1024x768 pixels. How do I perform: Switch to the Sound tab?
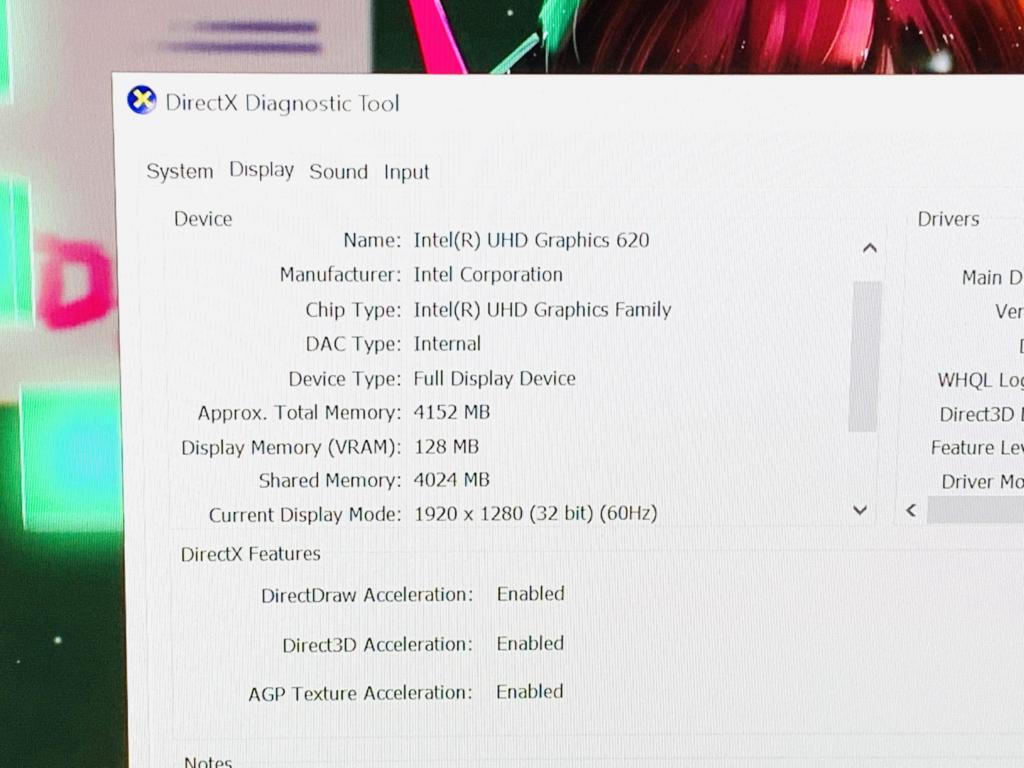coord(338,172)
